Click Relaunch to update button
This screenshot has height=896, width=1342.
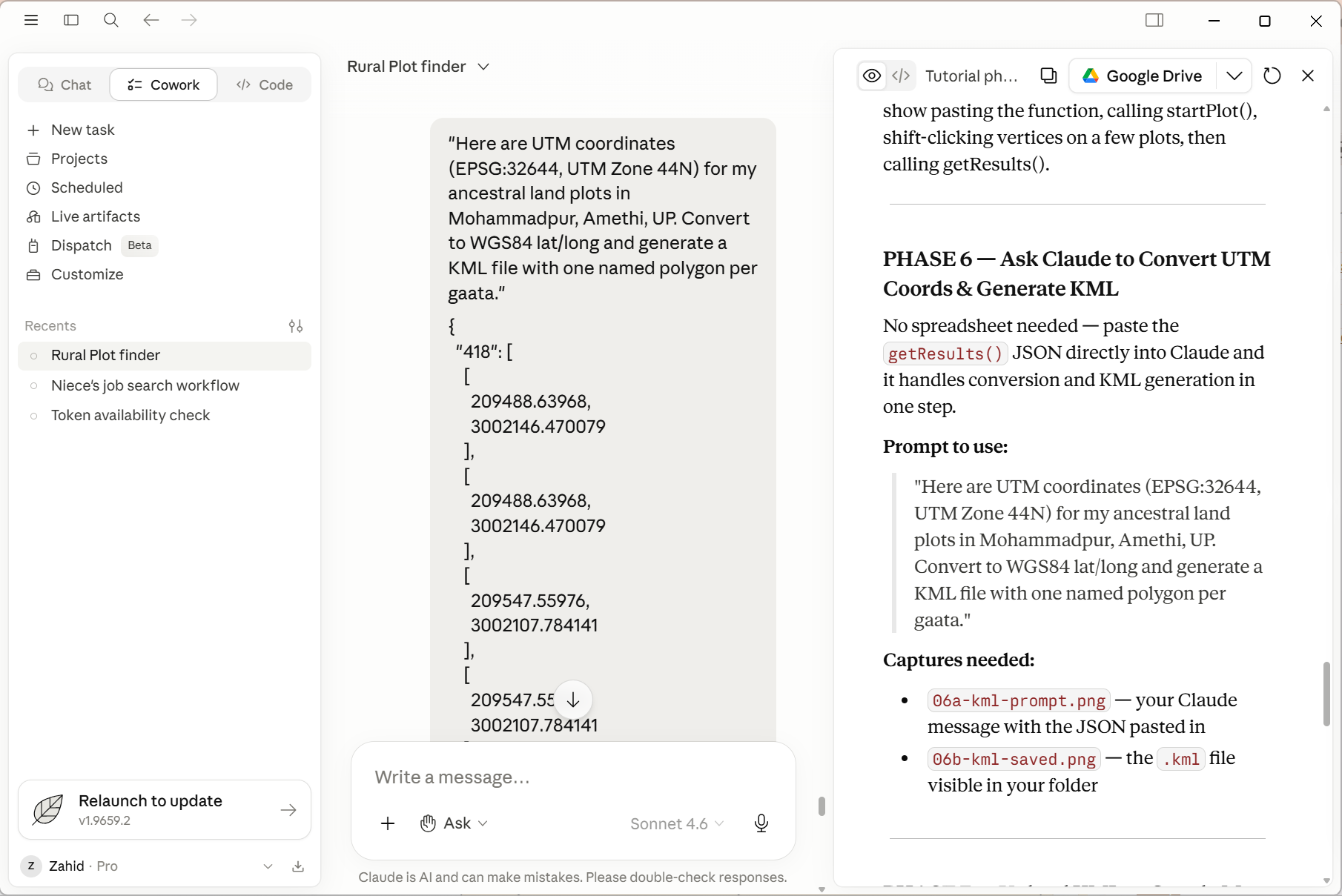(x=165, y=810)
